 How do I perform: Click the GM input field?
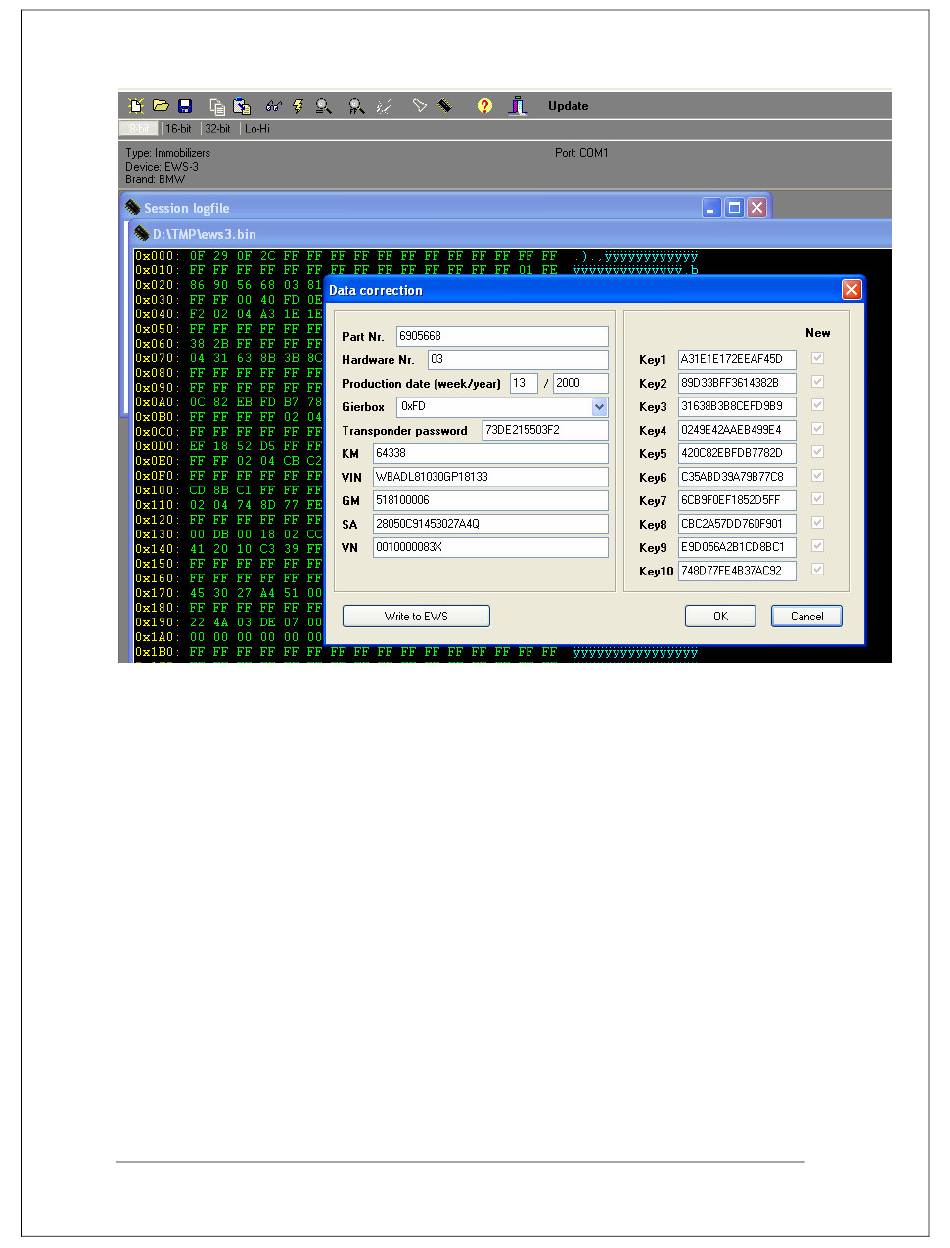[491, 501]
